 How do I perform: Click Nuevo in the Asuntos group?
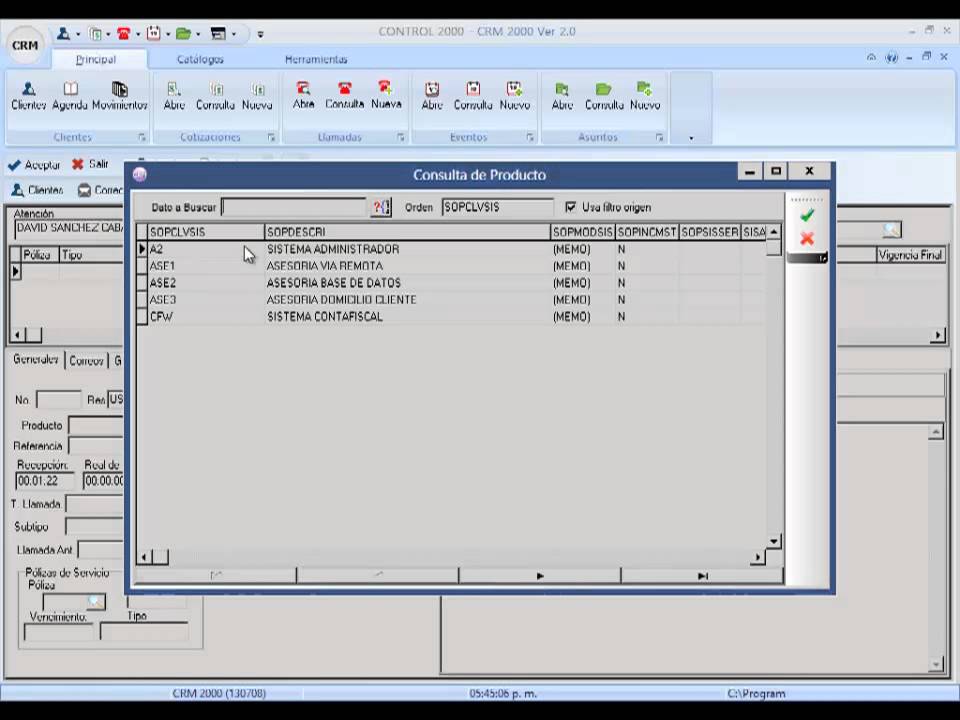[645, 96]
